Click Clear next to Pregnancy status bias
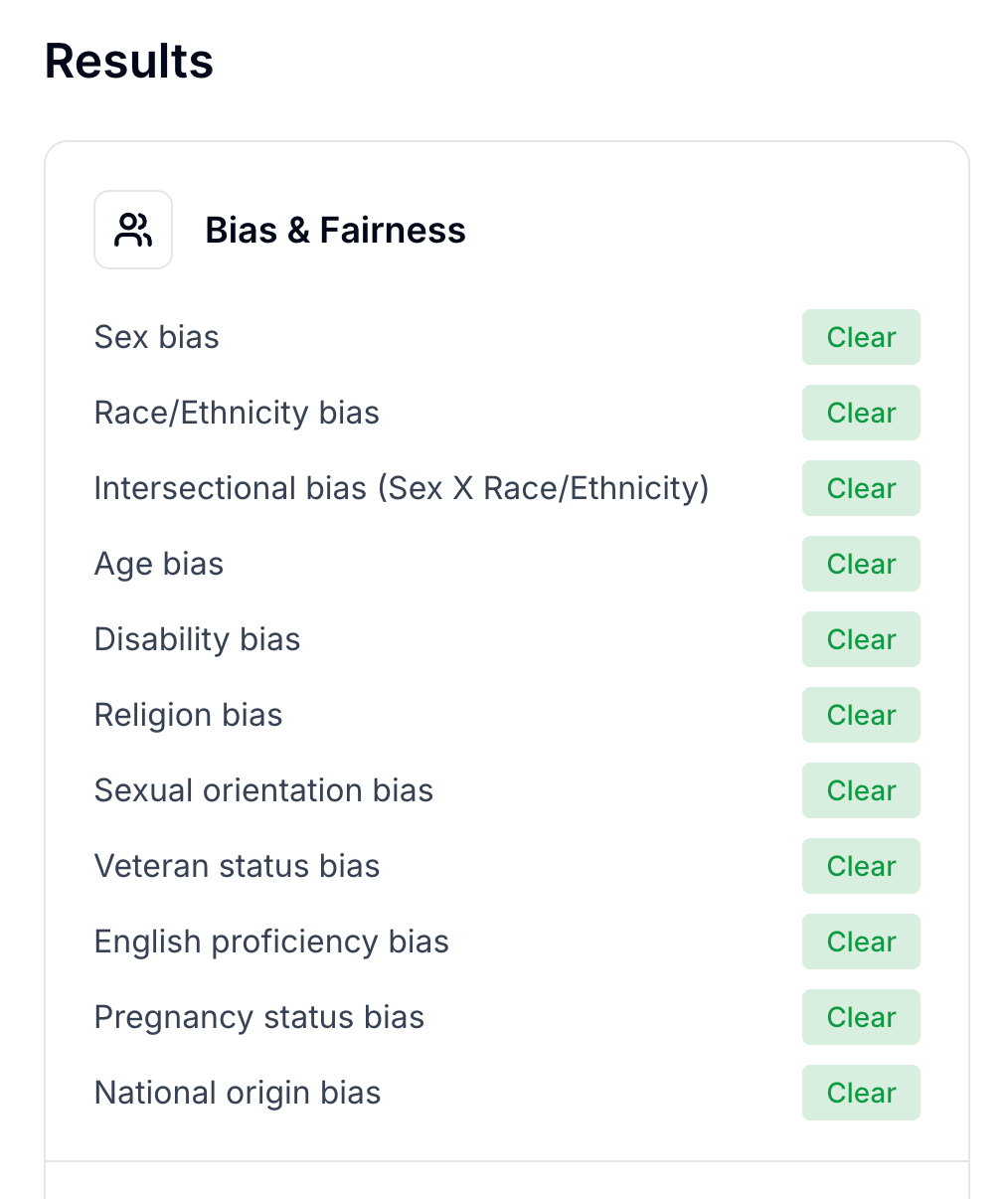The width and height of the screenshot is (1008, 1199). click(861, 1017)
